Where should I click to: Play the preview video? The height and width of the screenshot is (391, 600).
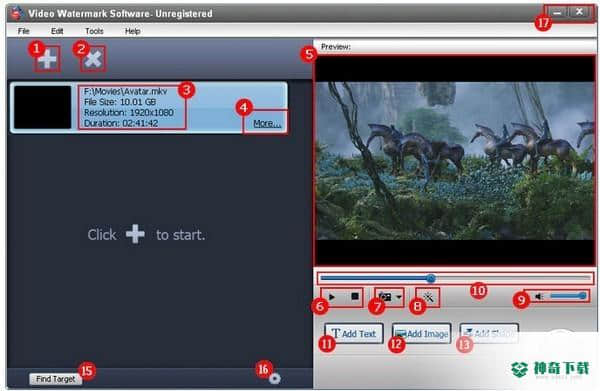[332, 297]
